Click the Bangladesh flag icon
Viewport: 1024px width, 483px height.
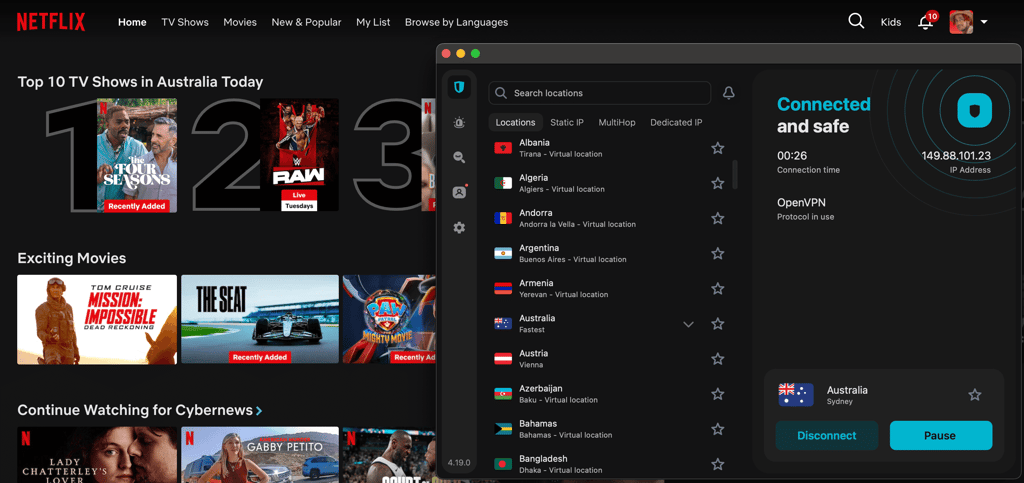tap(503, 464)
